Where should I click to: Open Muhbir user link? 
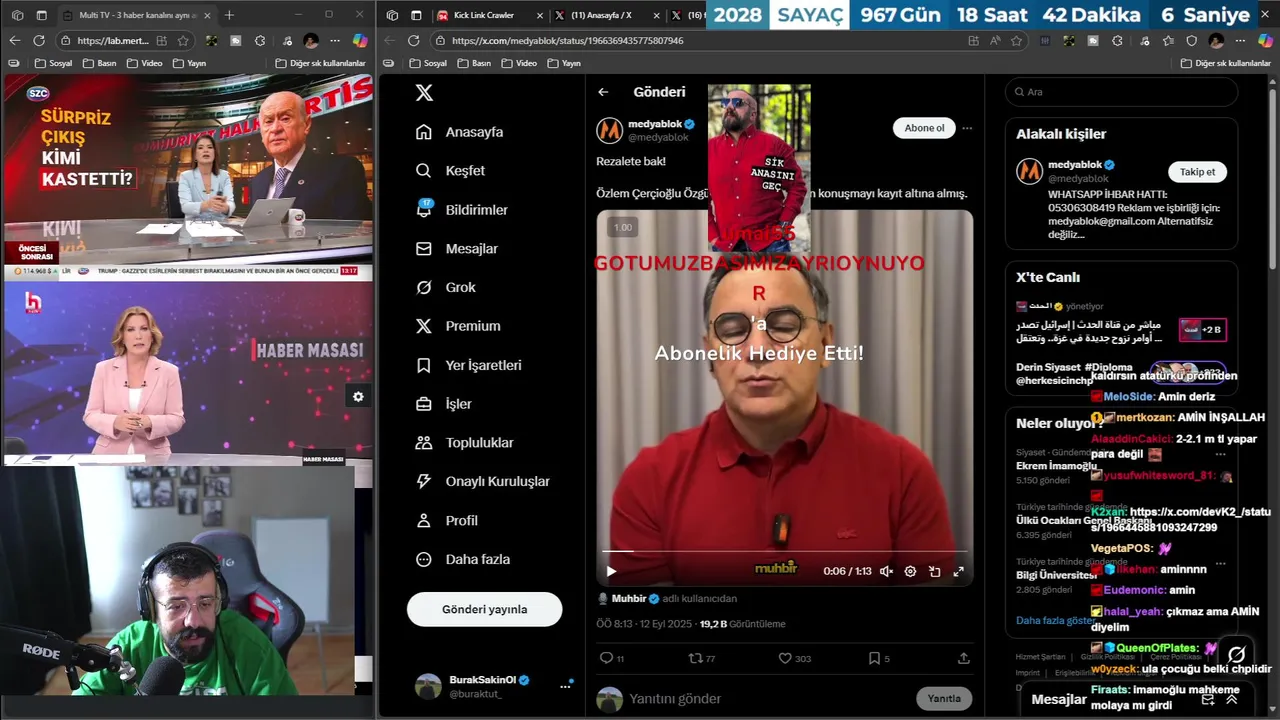point(629,599)
